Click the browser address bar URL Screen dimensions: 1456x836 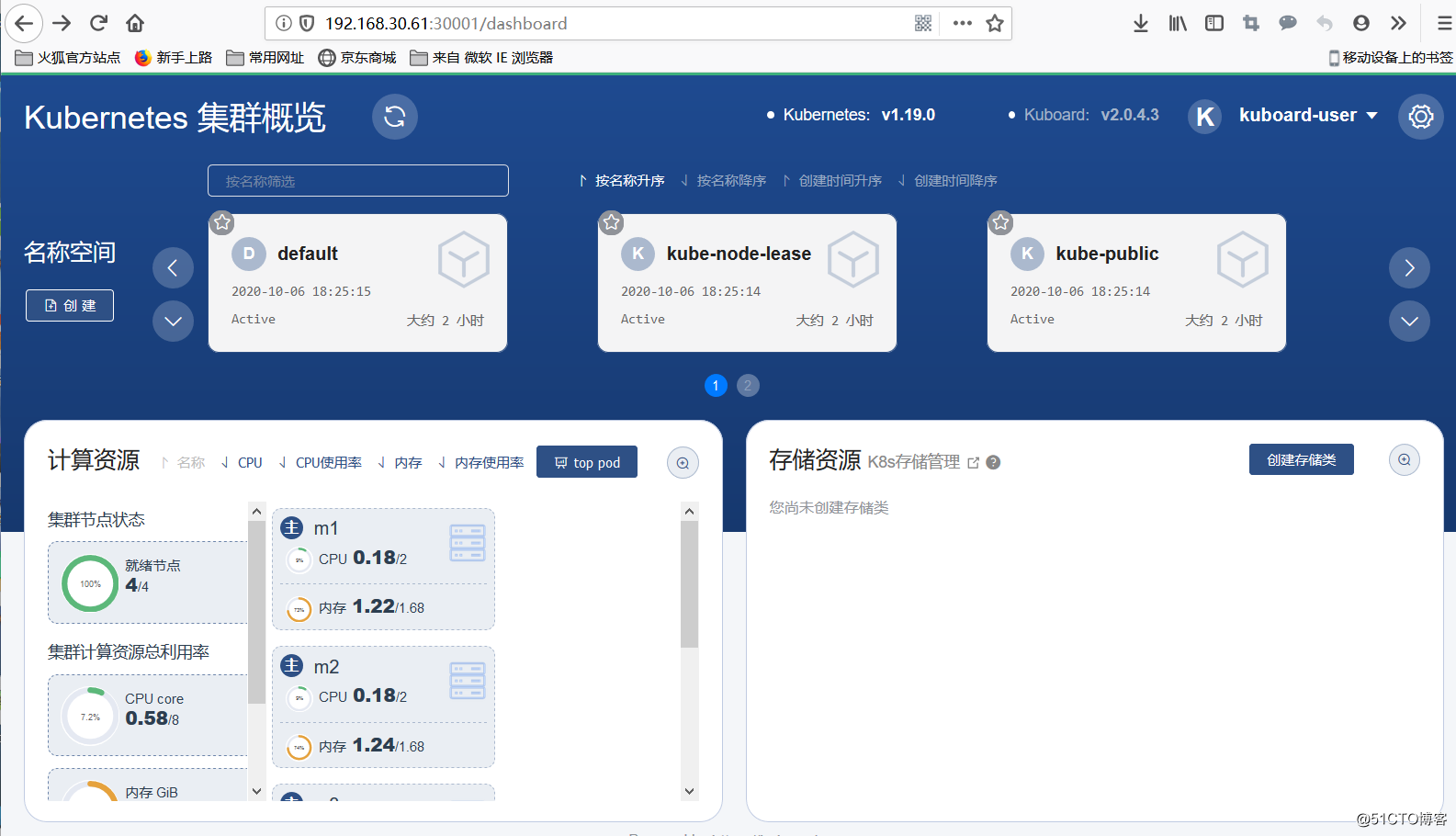coord(446,23)
